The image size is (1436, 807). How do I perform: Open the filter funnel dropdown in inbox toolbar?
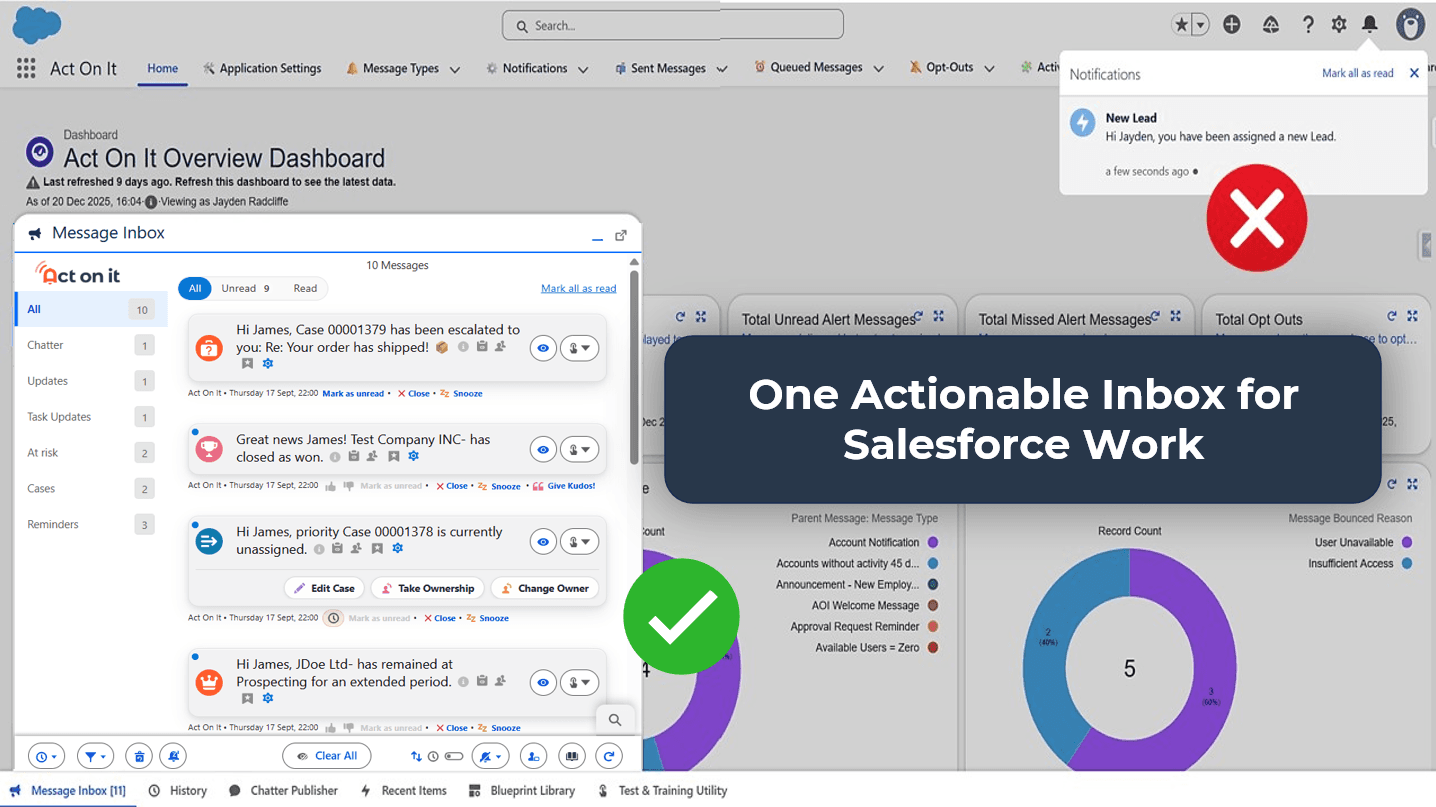[x=95, y=756]
